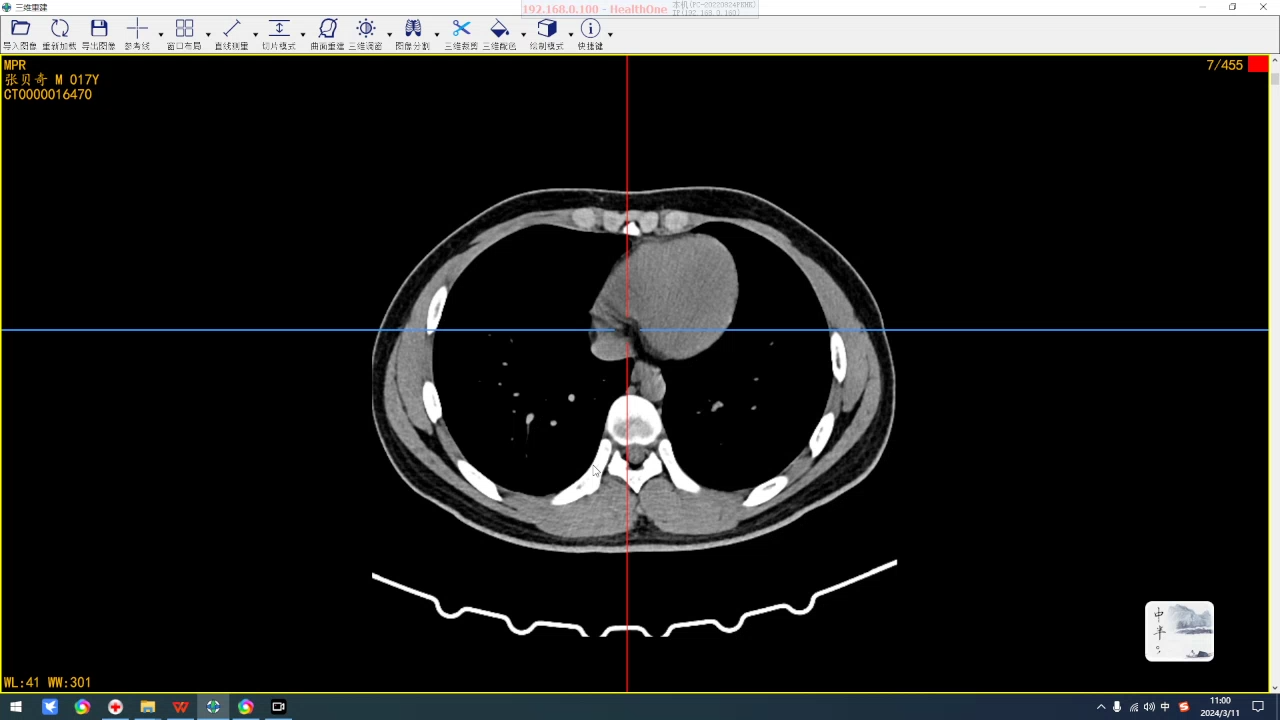
Task: Select the 参考线 reference line crosshair tool
Action: tap(138, 30)
